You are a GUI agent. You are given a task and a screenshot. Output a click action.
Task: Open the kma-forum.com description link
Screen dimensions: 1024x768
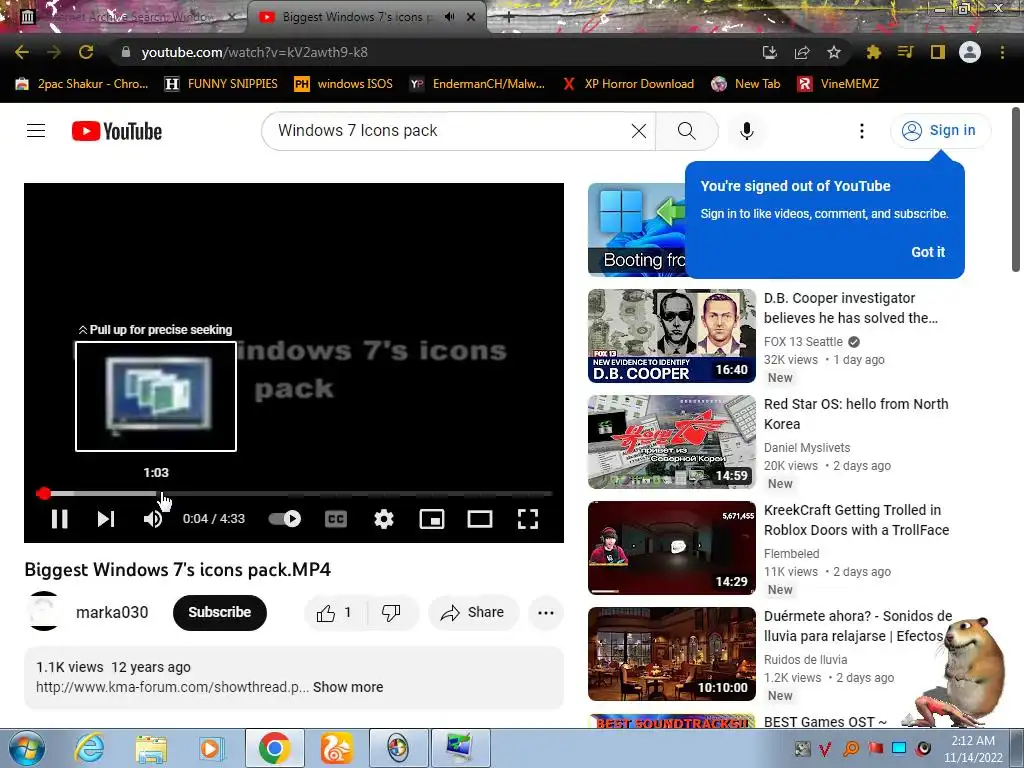click(x=172, y=687)
